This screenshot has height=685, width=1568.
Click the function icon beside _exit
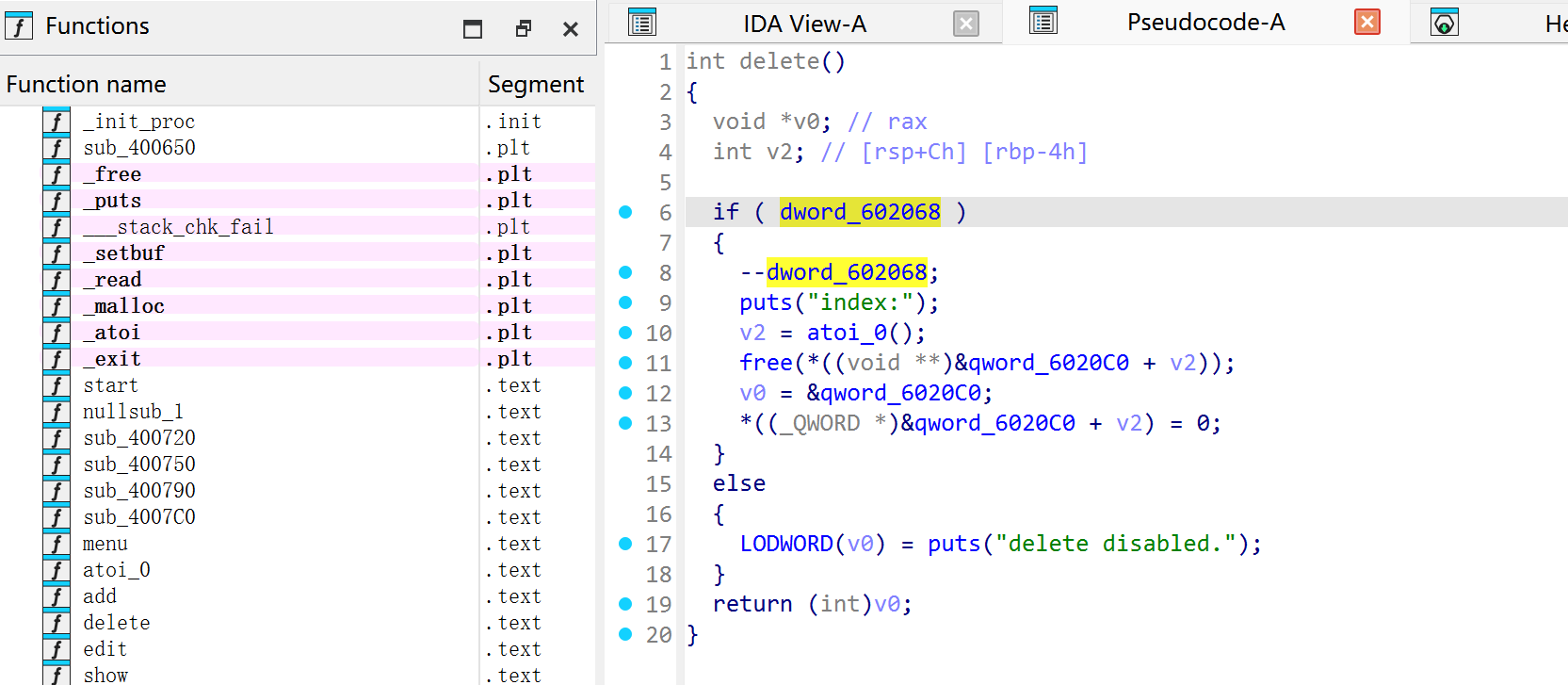point(57,359)
